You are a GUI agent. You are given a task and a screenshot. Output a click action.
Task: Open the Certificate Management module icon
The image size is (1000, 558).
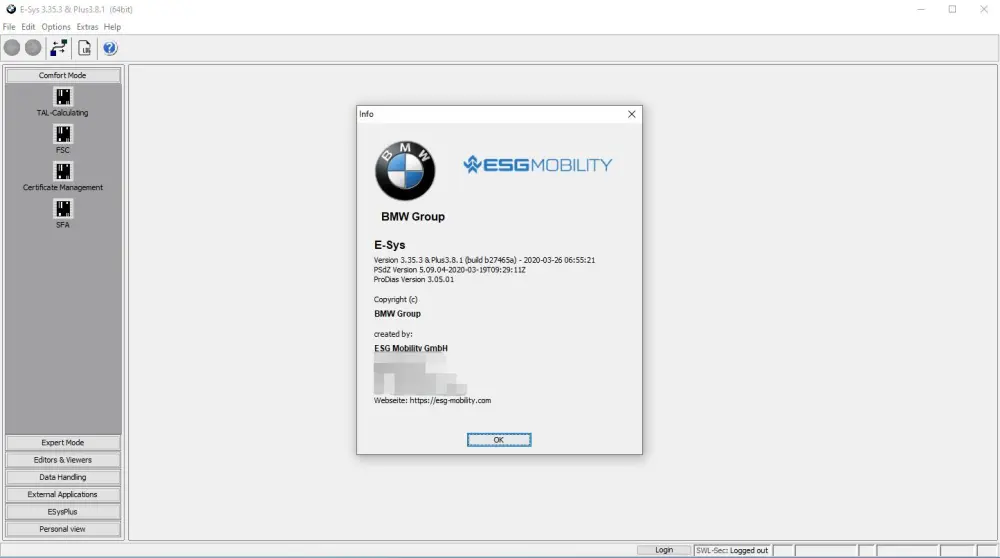coord(63,171)
